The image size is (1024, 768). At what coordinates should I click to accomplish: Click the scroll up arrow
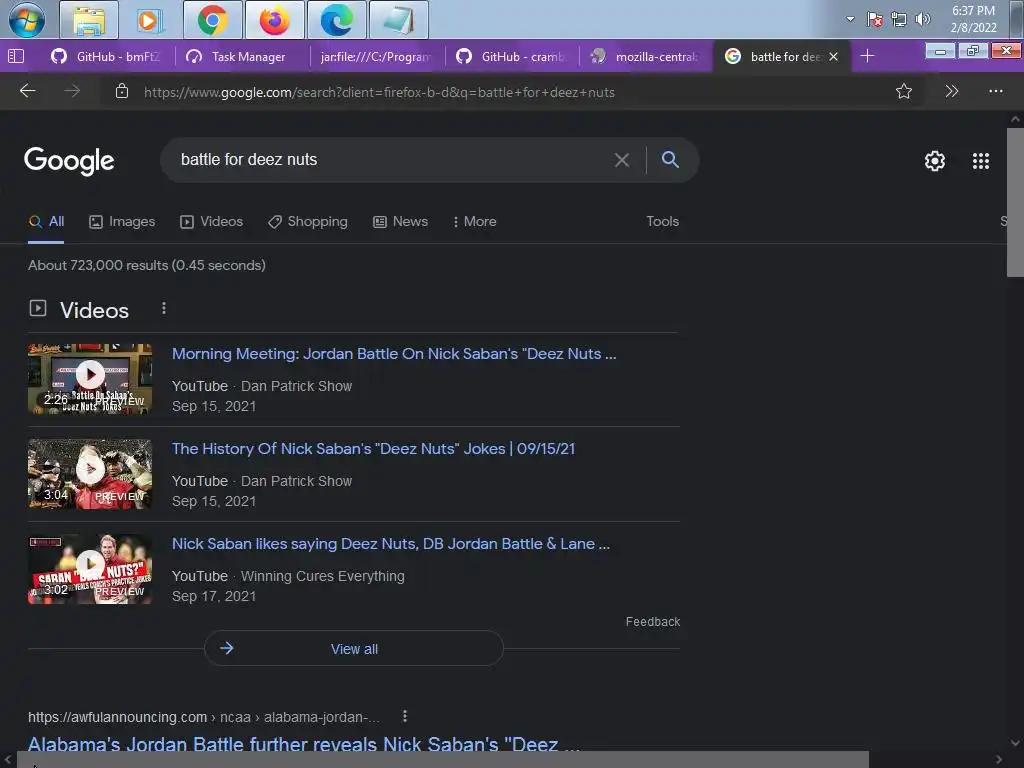[1015, 120]
